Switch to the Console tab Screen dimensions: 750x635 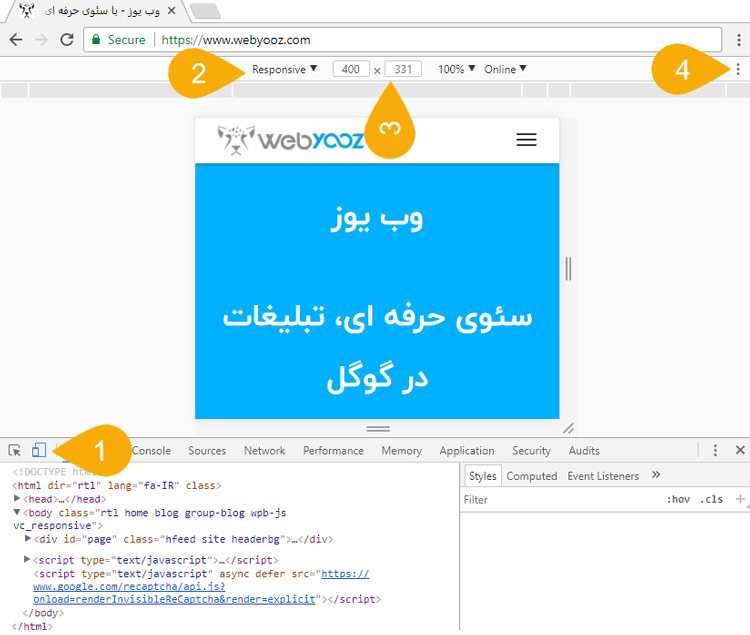[151, 450]
